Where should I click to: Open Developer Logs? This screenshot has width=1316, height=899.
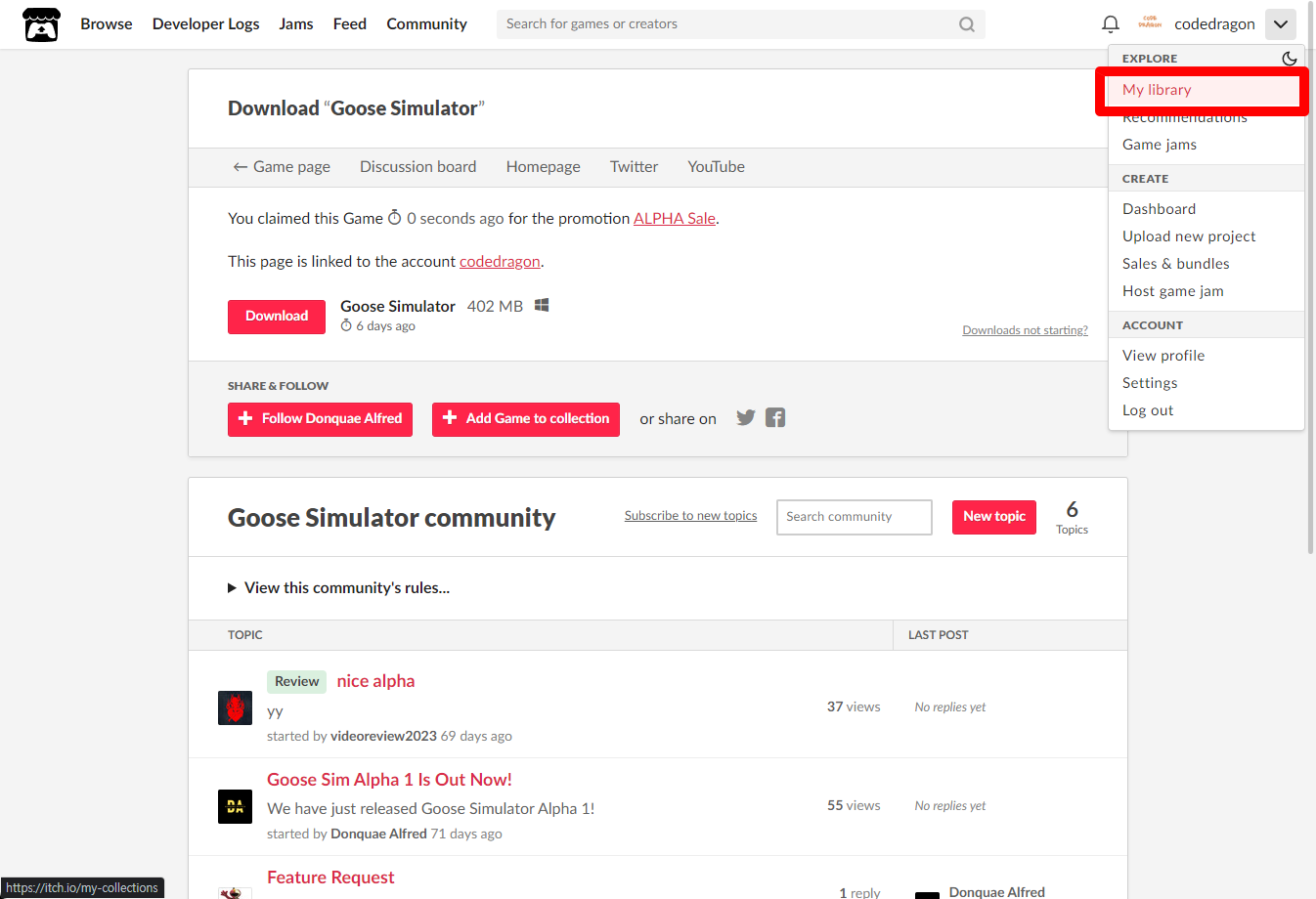pyautogui.click(x=206, y=23)
